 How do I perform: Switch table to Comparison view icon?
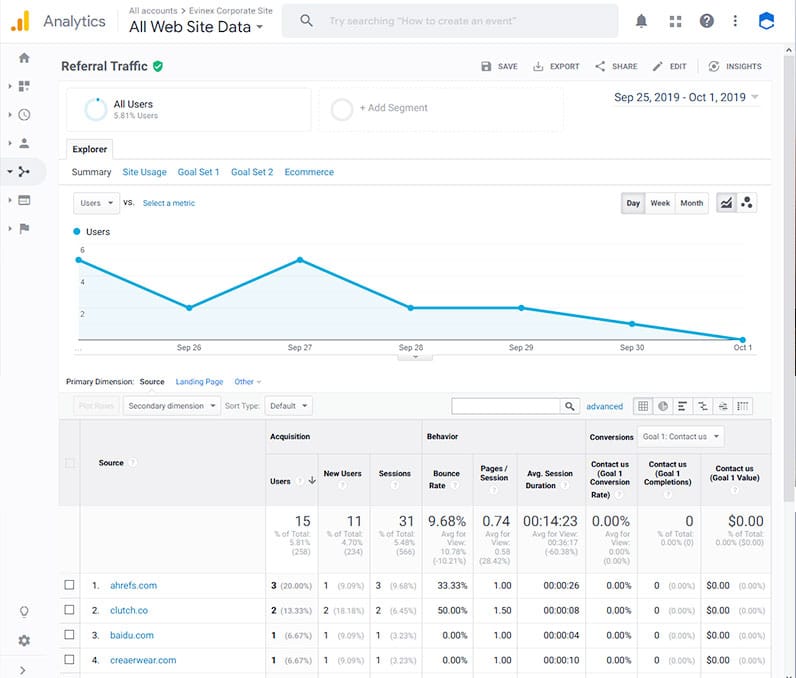tap(703, 406)
